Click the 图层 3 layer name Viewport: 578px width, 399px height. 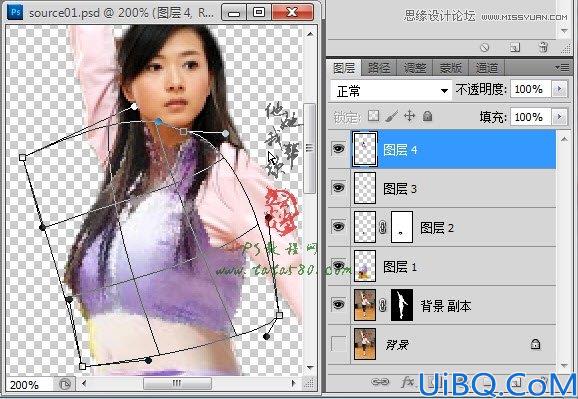[400, 189]
